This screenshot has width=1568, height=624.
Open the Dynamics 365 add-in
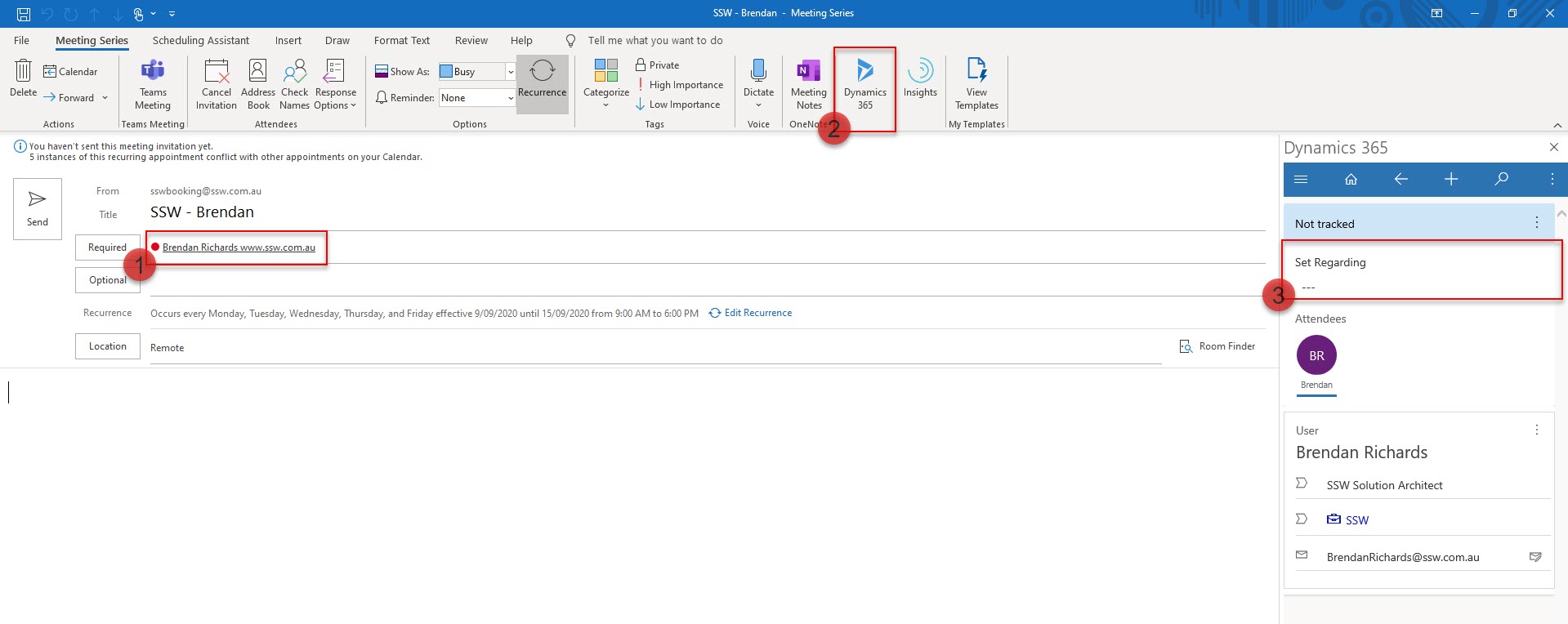click(864, 83)
